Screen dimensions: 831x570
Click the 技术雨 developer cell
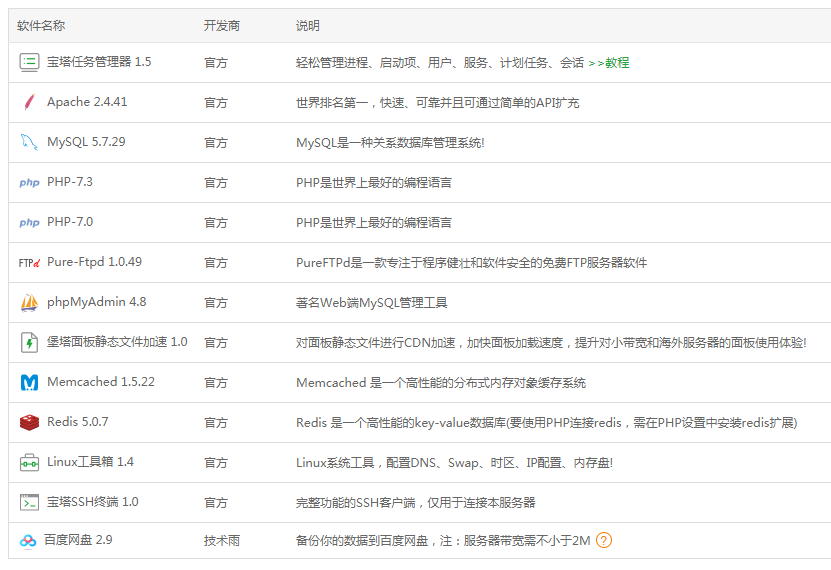point(222,540)
